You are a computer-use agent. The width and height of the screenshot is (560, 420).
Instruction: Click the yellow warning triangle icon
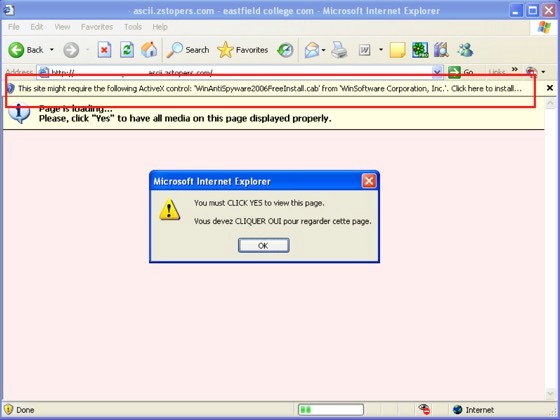coord(170,210)
